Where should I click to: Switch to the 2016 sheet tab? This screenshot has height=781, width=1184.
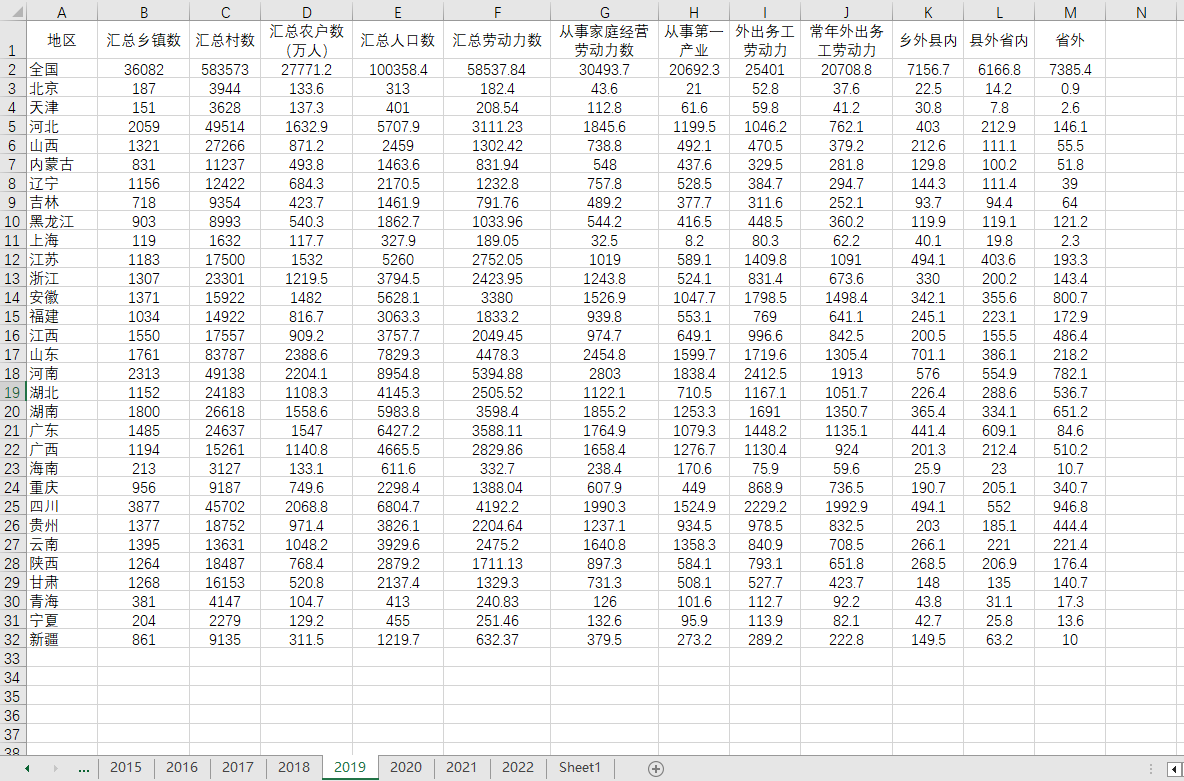point(182,767)
